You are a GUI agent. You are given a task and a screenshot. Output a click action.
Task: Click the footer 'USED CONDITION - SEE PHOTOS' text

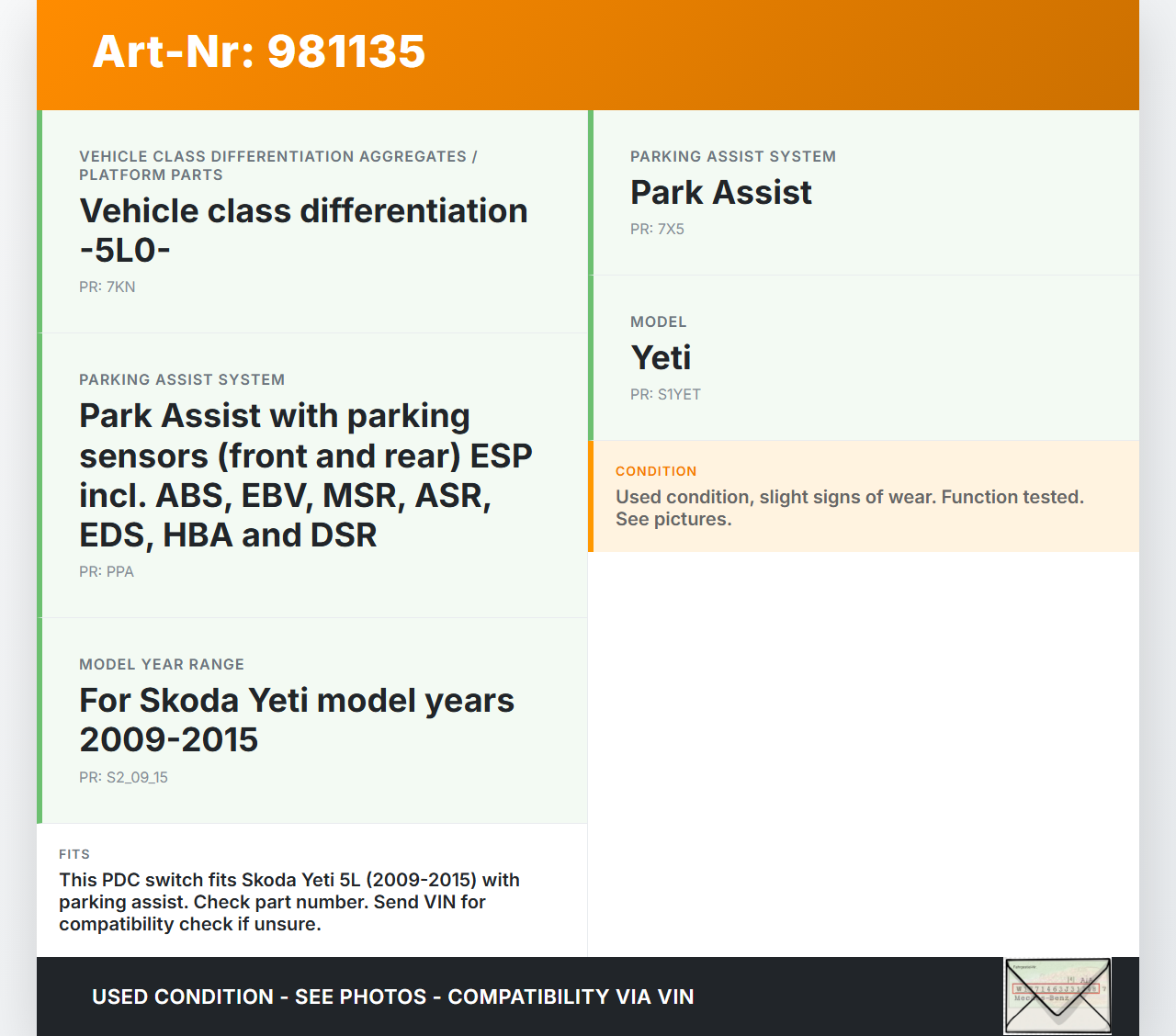(x=392, y=997)
